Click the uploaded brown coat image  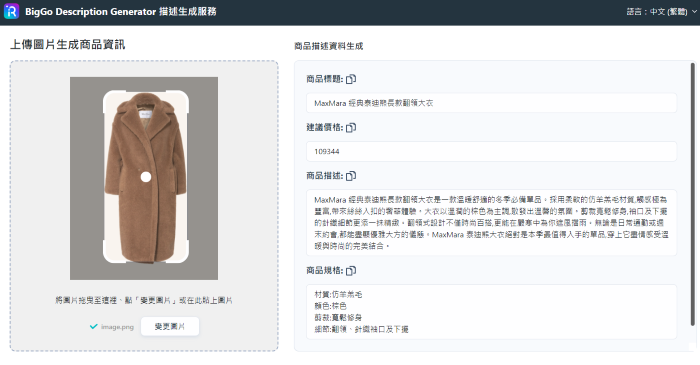pos(144,178)
